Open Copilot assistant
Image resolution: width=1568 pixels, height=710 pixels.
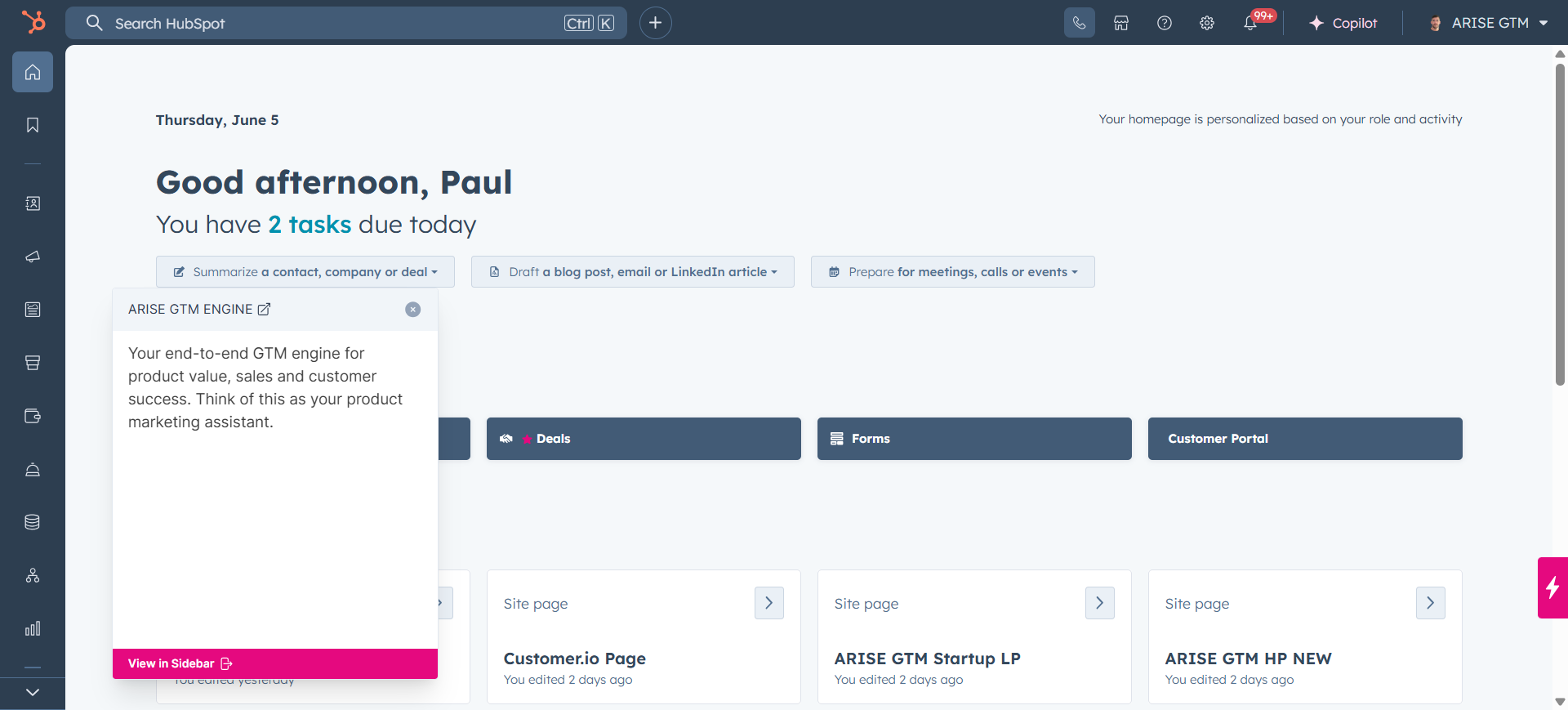click(1343, 23)
